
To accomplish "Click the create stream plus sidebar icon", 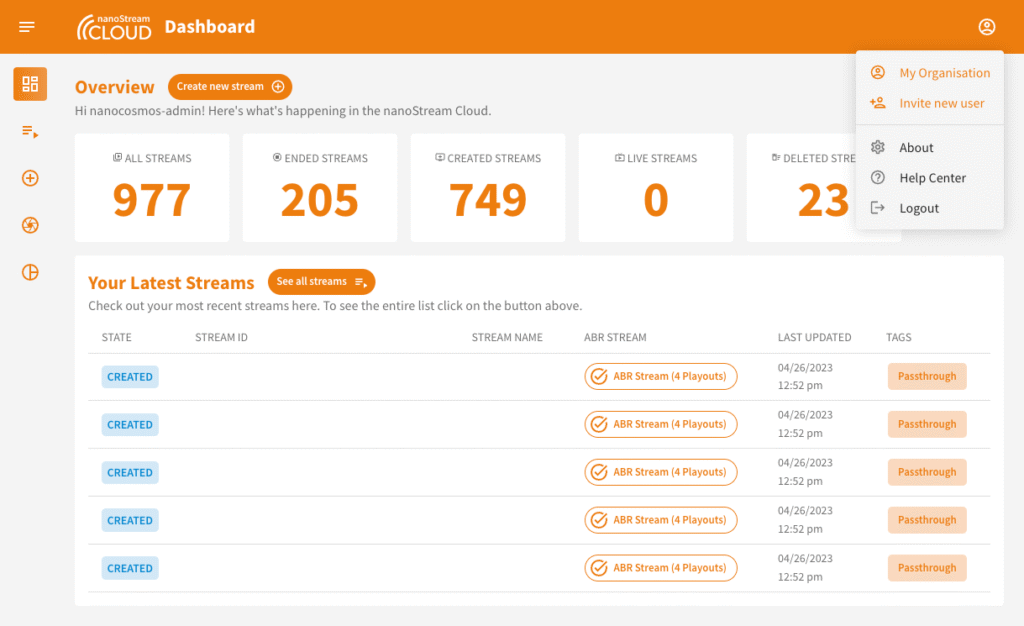I will pyautogui.click(x=30, y=178).
